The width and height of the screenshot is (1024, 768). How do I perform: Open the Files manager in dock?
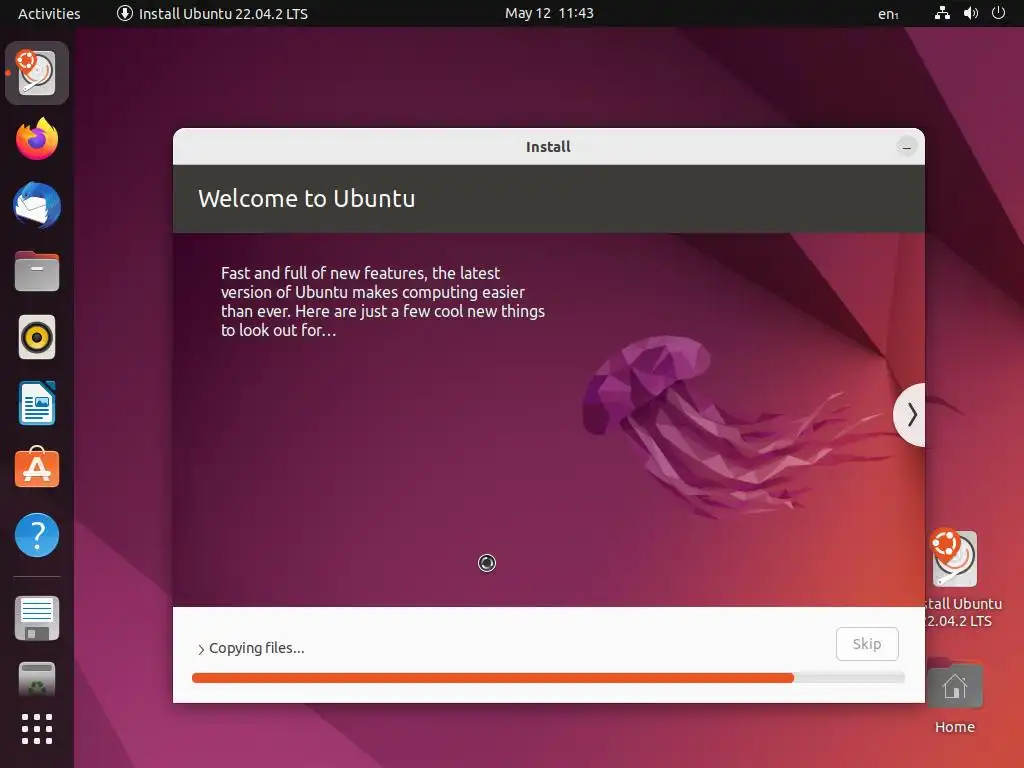click(37, 271)
